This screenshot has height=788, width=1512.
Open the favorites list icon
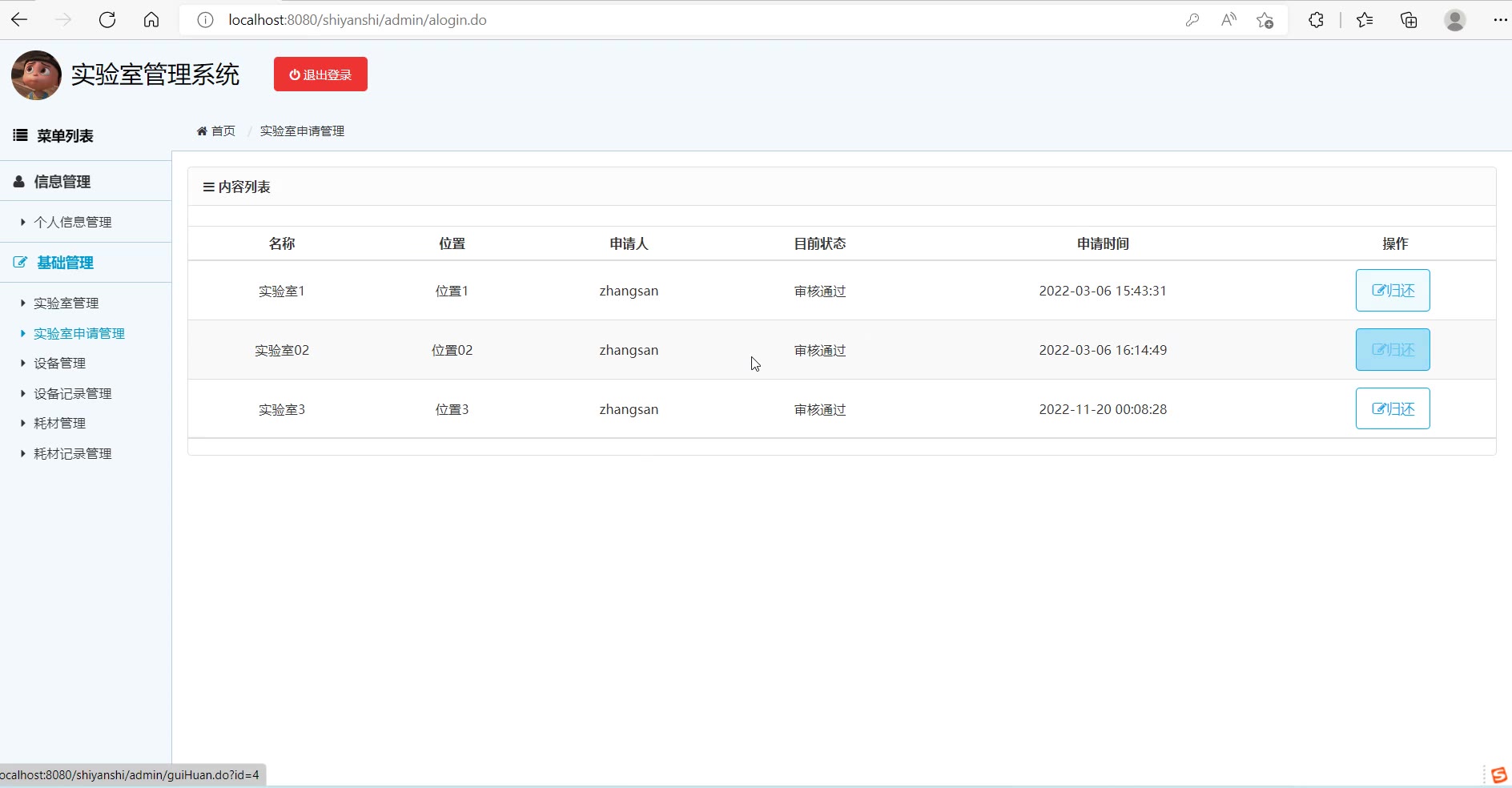coord(1365,20)
